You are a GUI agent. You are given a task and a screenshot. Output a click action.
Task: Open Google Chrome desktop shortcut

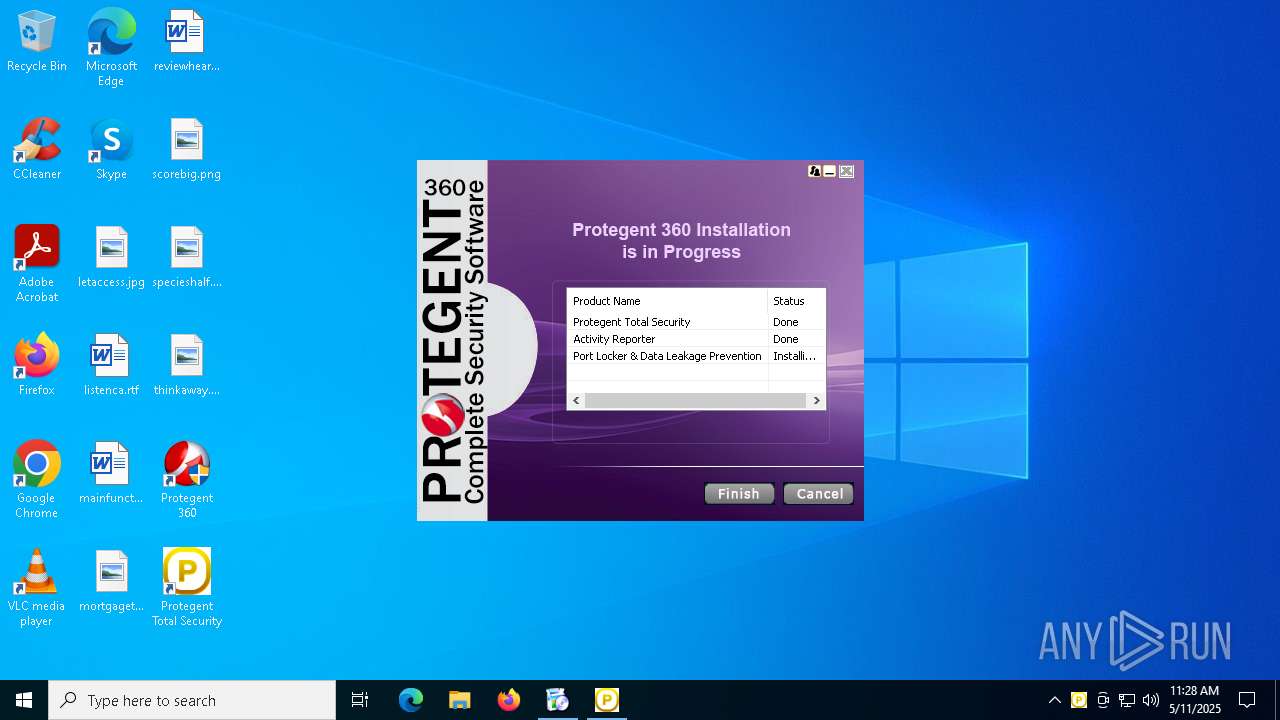coord(37,480)
